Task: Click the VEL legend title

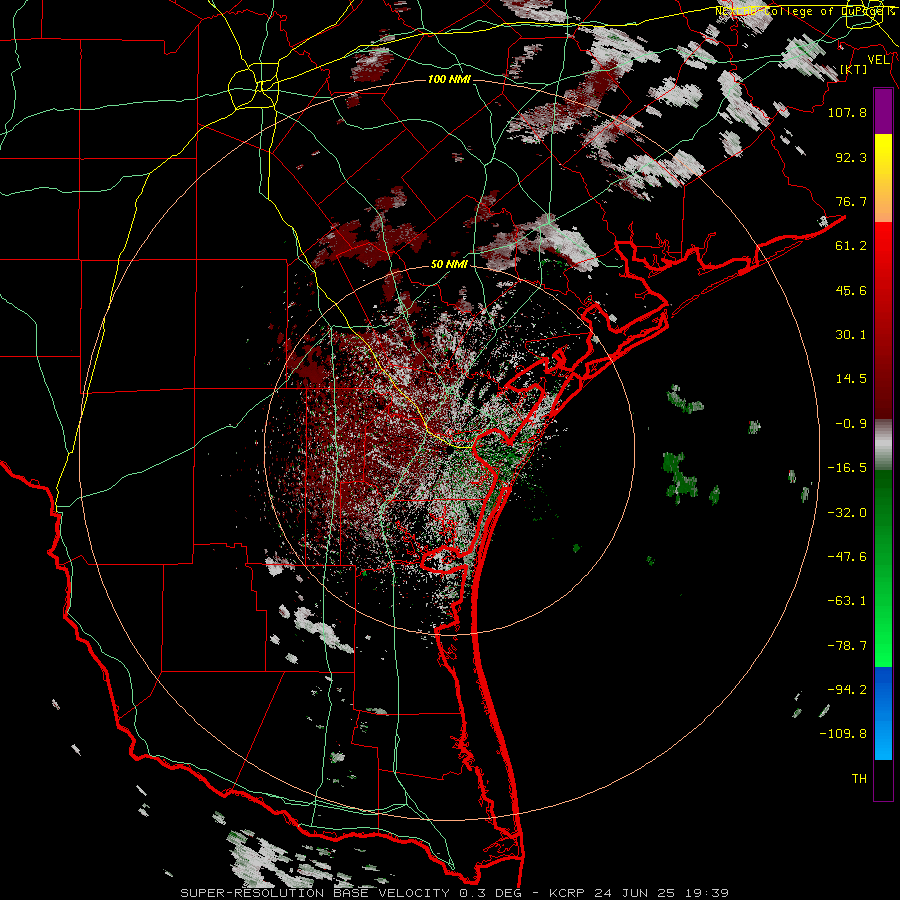Action: pos(879,60)
